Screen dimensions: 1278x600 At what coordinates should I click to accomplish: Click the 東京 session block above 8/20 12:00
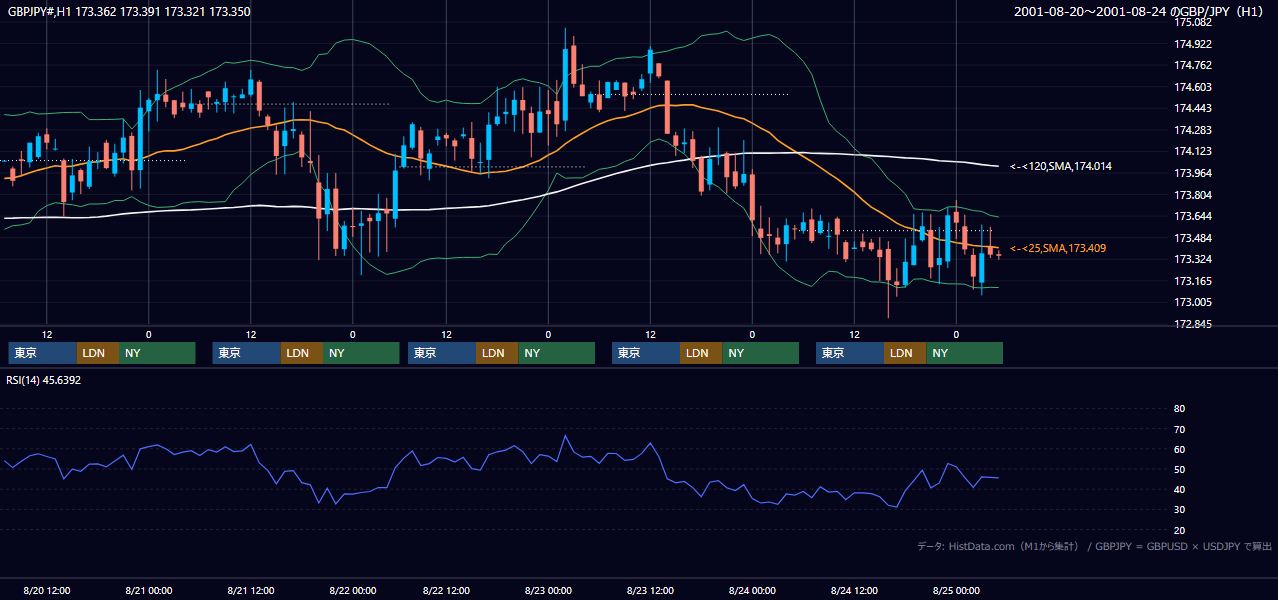42,353
